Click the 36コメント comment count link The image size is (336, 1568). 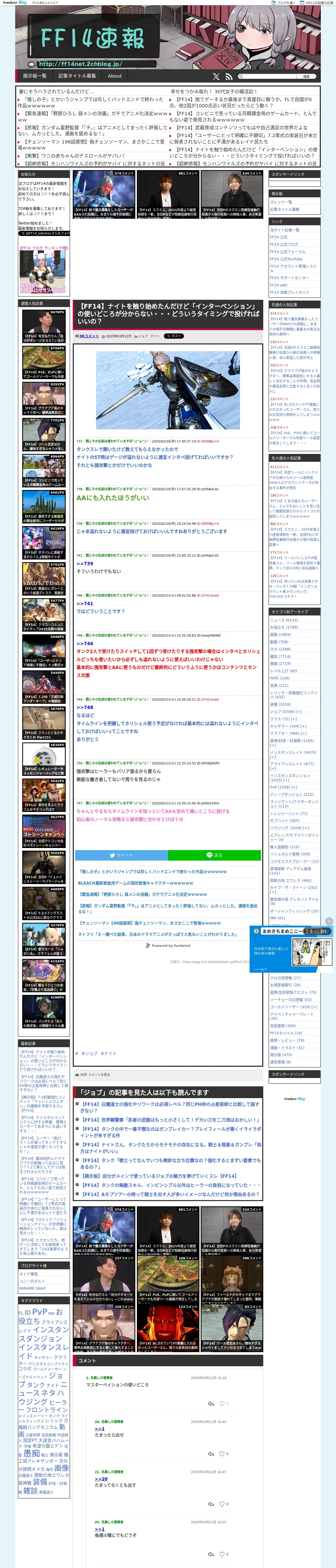click(88, 336)
